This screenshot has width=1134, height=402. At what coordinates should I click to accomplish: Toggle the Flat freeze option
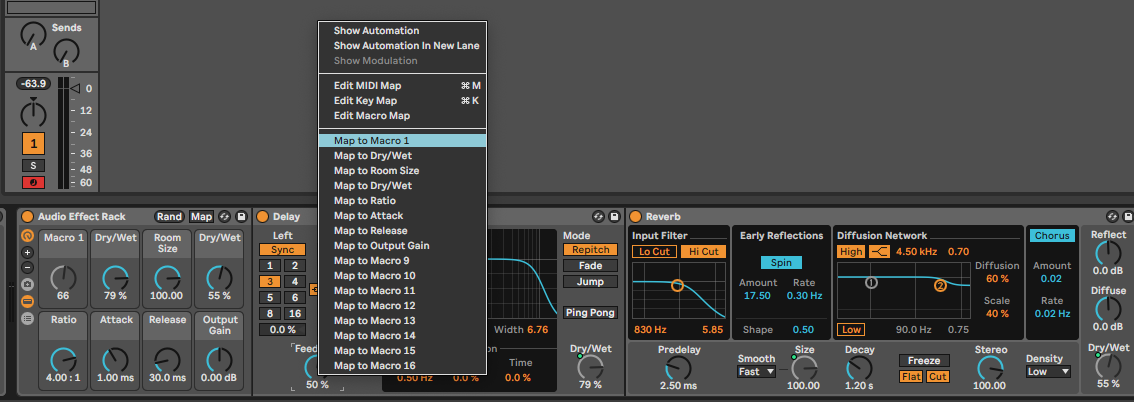[x=911, y=377]
